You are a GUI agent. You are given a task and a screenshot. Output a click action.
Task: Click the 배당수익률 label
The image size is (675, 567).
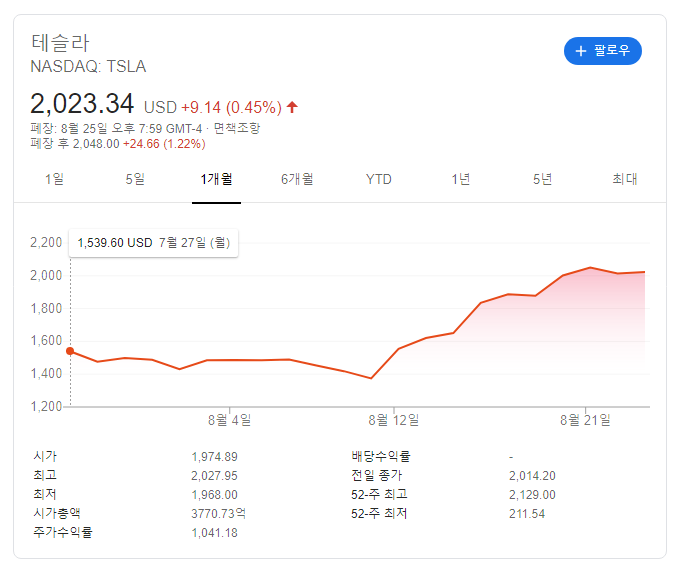381,456
